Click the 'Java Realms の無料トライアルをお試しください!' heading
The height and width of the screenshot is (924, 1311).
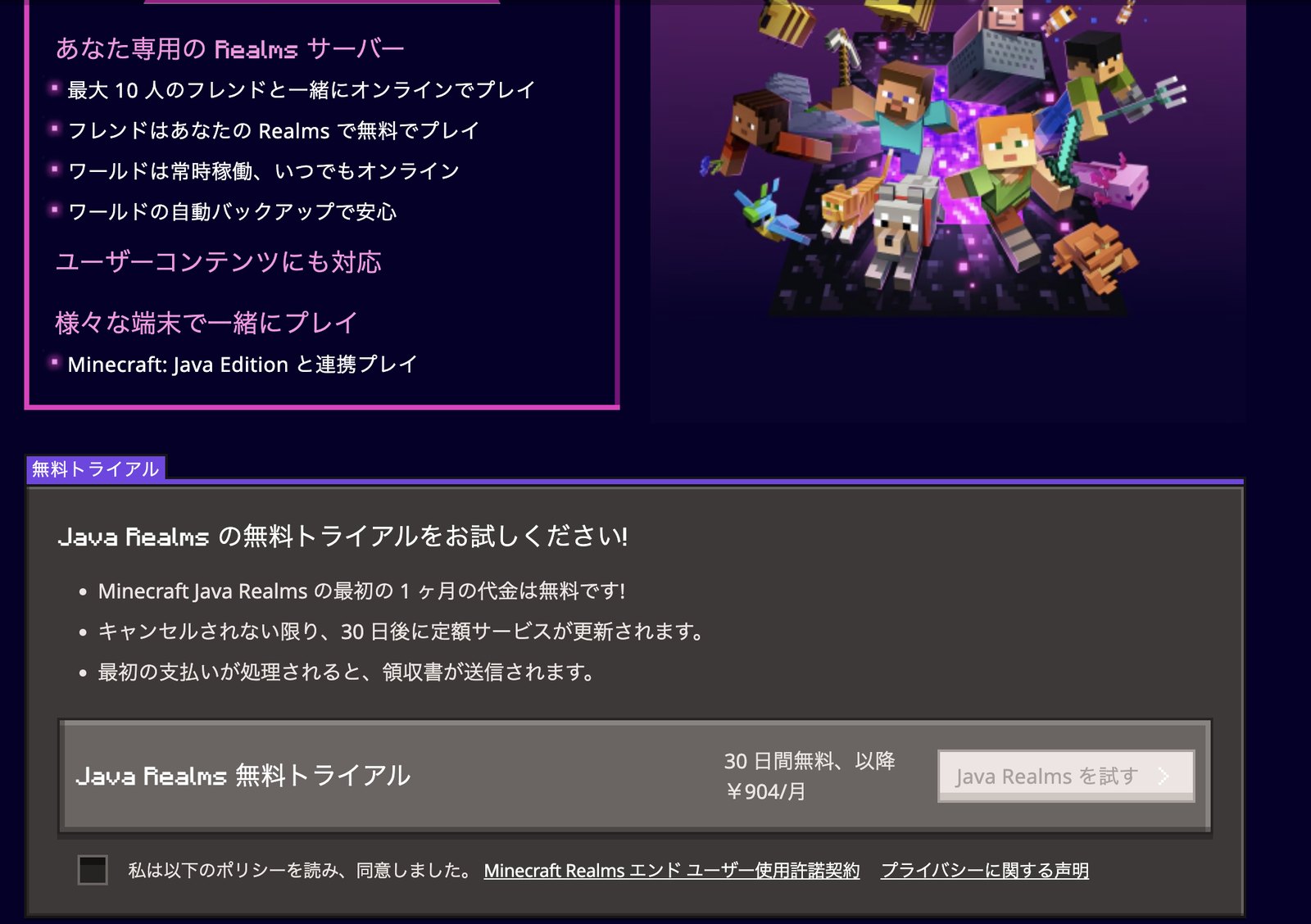343,537
